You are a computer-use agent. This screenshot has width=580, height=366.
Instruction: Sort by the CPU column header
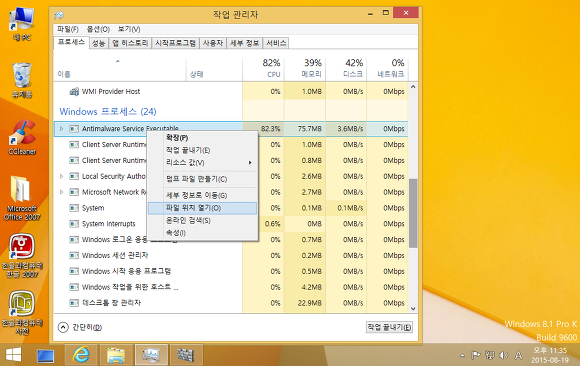(x=263, y=68)
